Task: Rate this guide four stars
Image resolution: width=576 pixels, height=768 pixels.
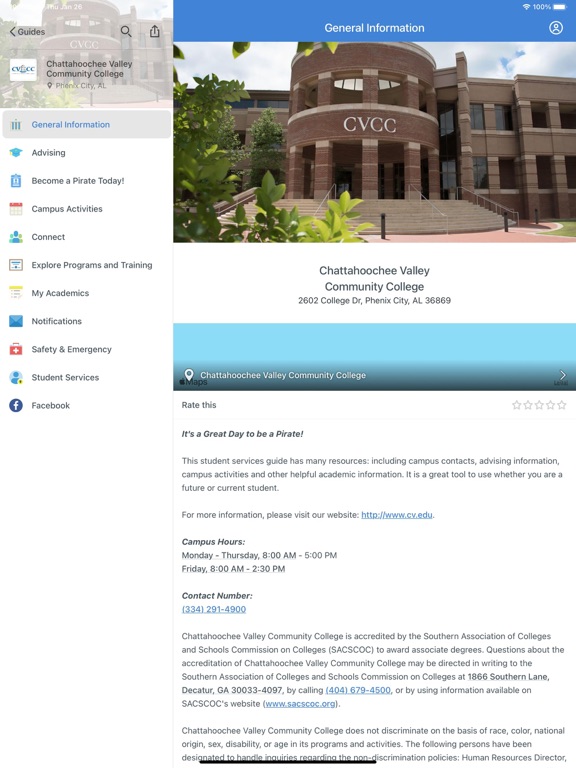Action: [550, 405]
